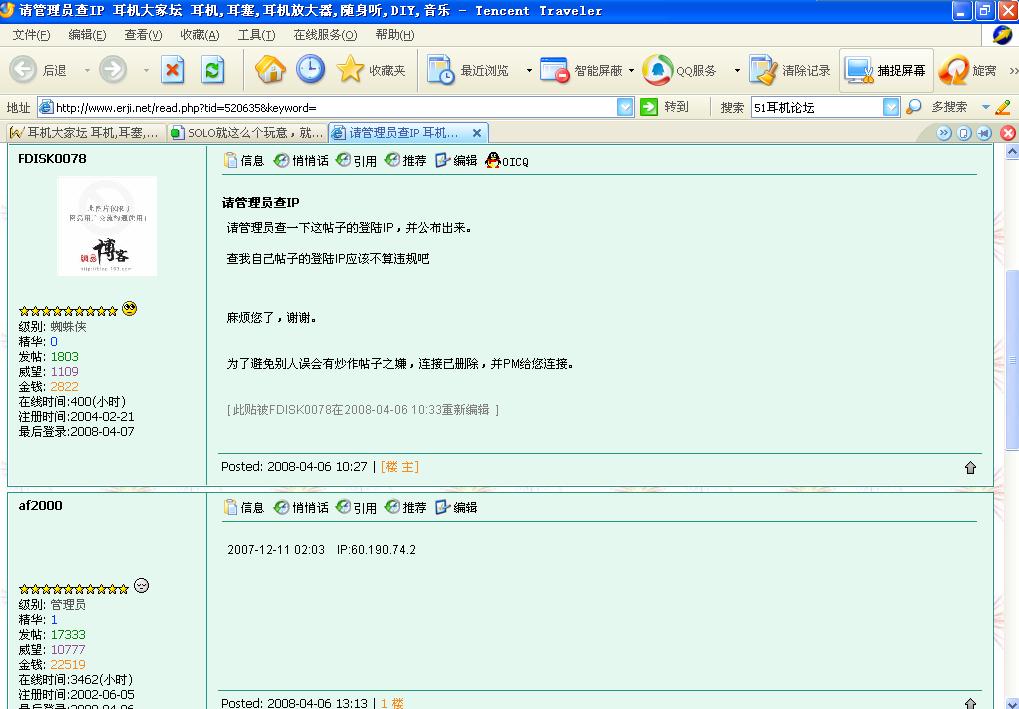Click the green forward arrow button
Viewport: 1019px width, 709px height.
coord(113,70)
